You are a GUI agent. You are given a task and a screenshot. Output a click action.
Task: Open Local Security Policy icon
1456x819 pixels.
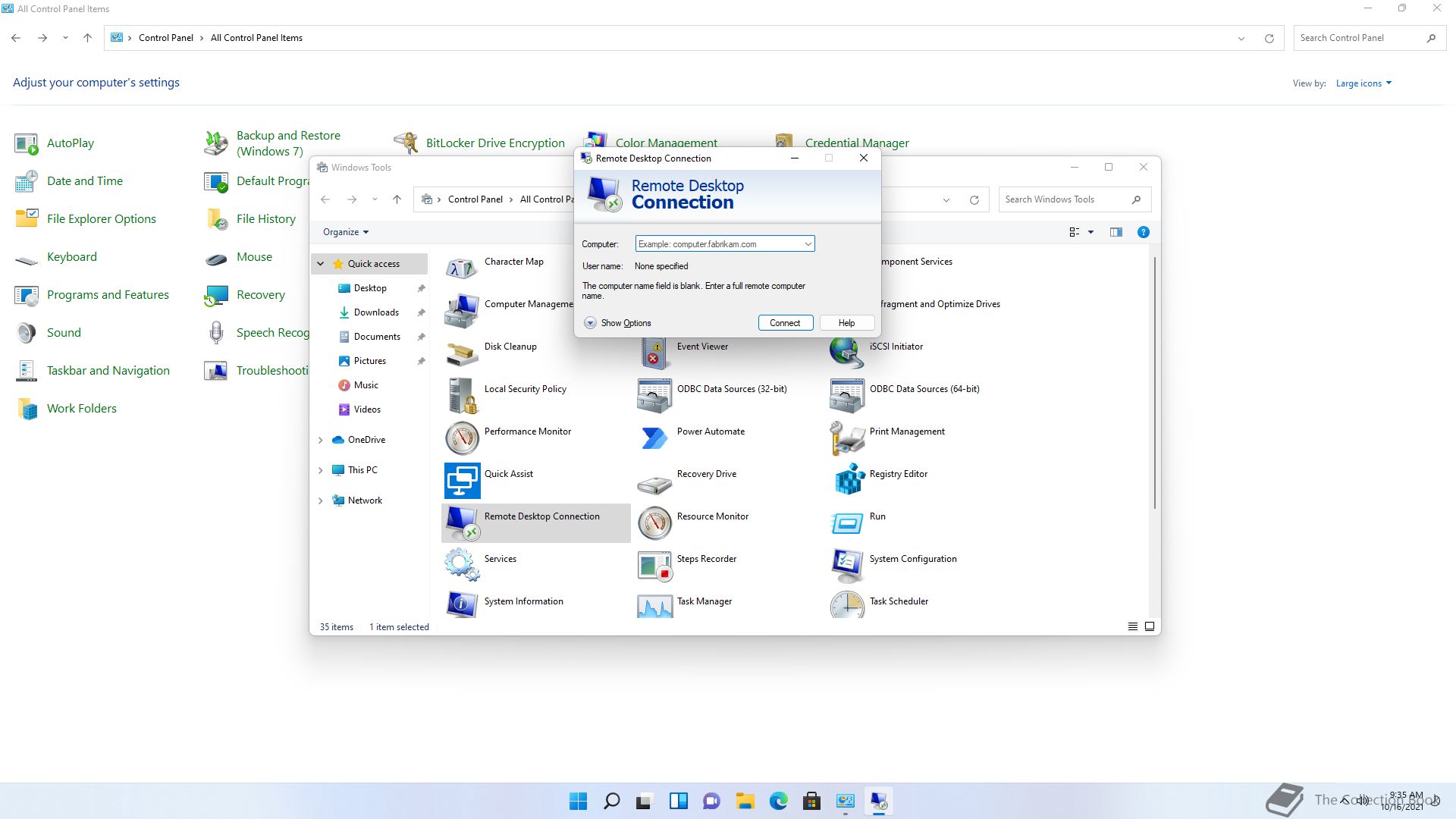click(462, 395)
